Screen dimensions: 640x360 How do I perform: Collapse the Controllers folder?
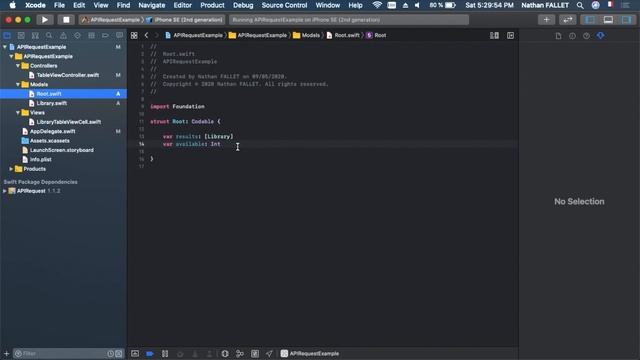tap(18, 66)
